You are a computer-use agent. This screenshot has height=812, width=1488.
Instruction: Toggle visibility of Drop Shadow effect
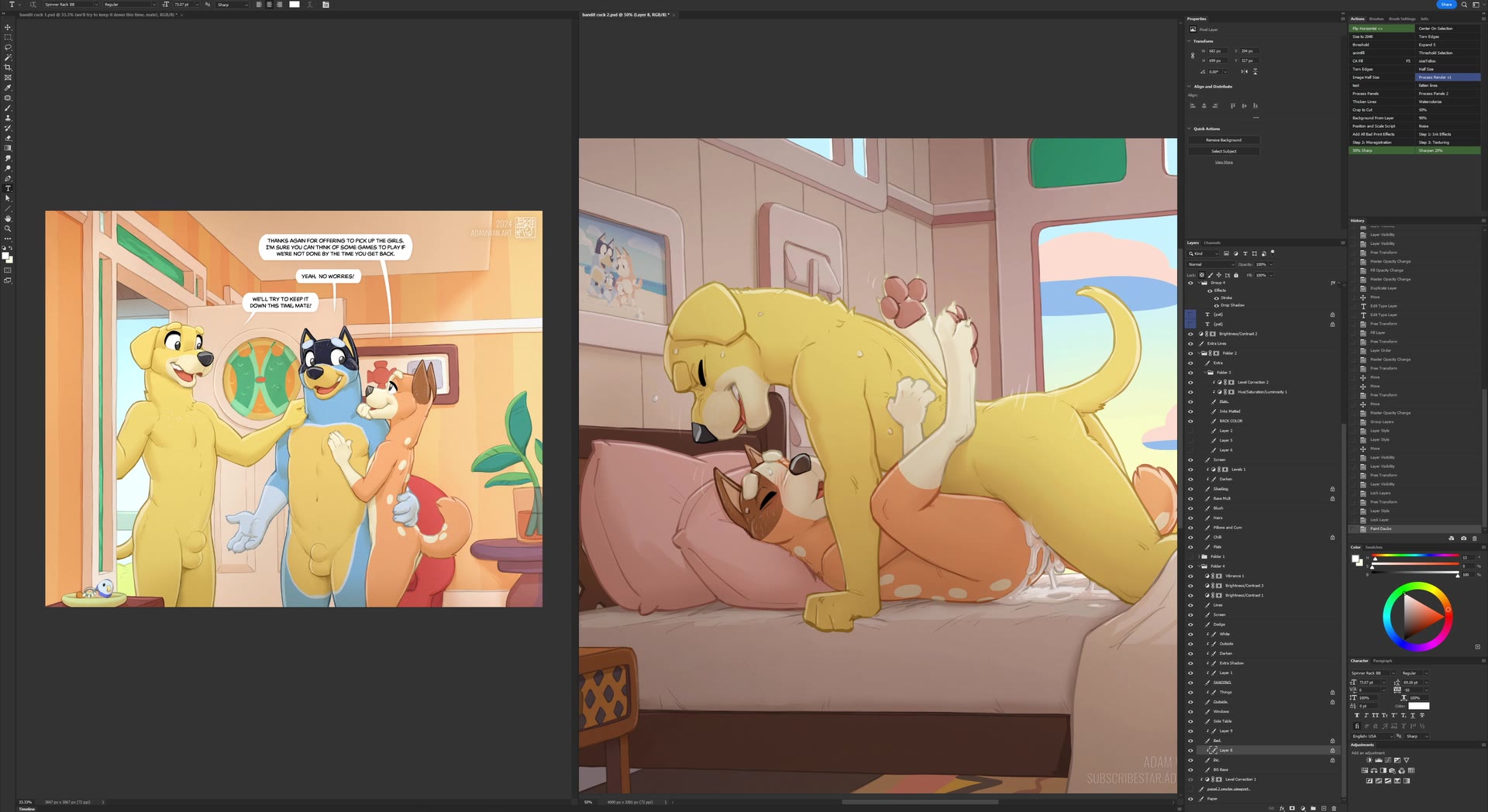[1217, 305]
